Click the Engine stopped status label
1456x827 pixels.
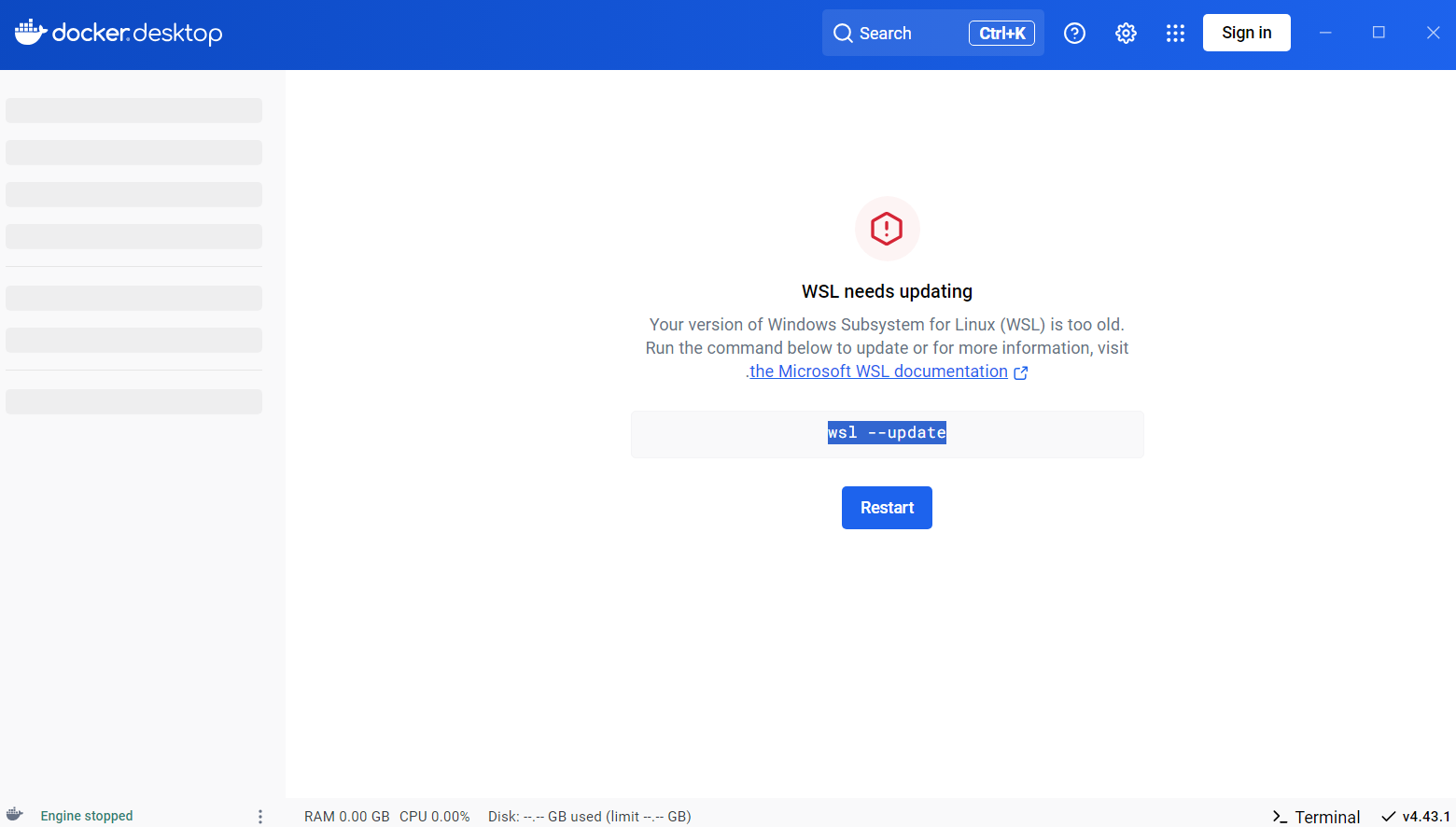click(86, 815)
